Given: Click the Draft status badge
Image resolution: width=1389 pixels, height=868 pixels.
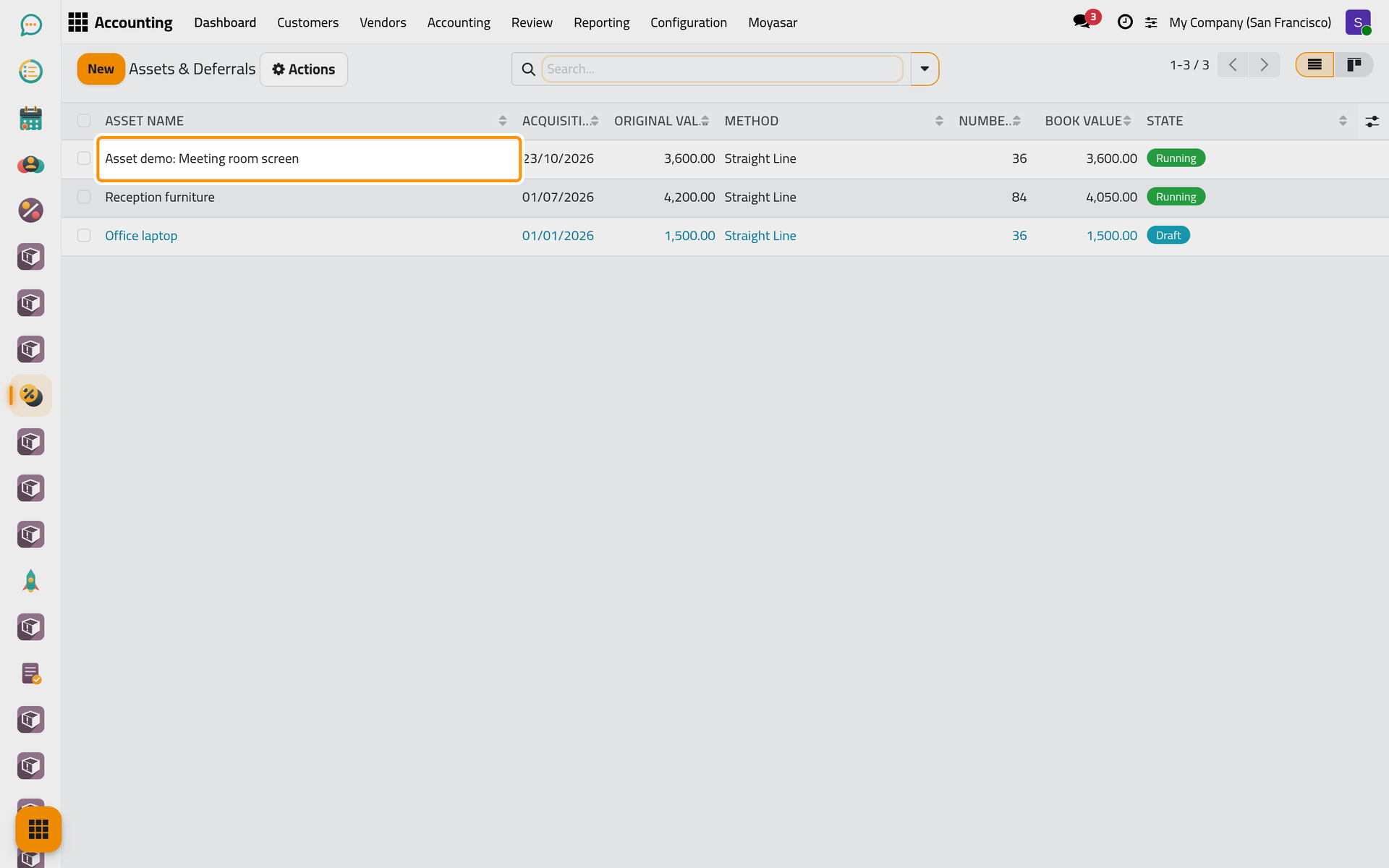Looking at the screenshot, I should (x=1168, y=236).
